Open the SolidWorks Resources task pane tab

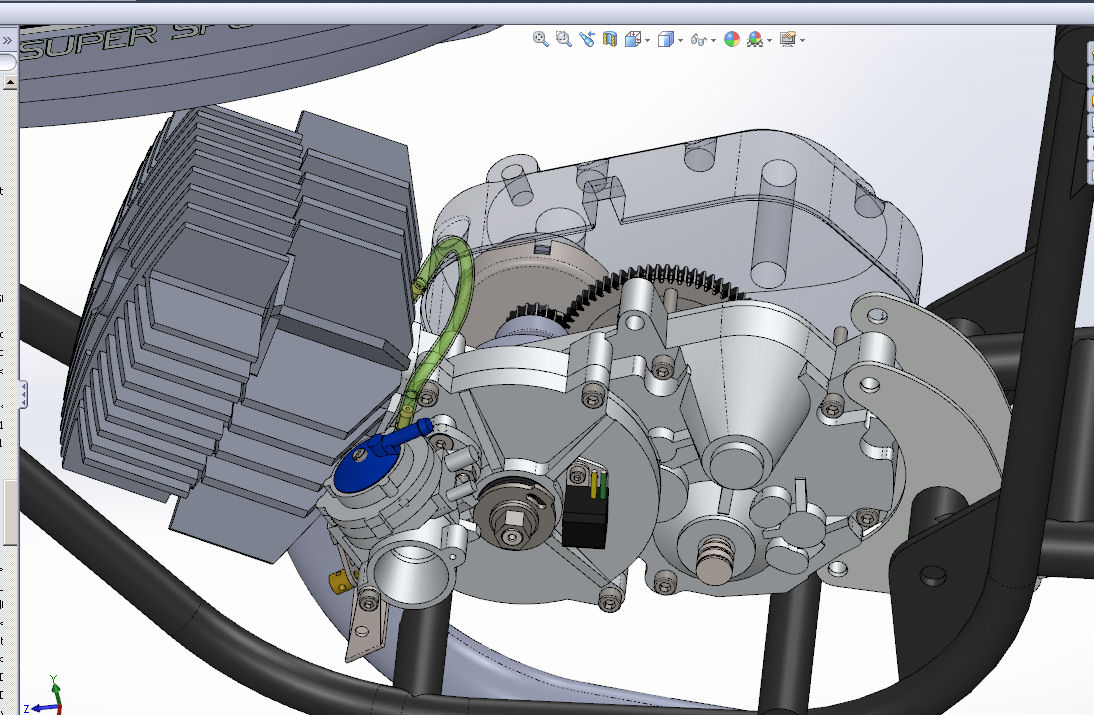click(1090, 54)
